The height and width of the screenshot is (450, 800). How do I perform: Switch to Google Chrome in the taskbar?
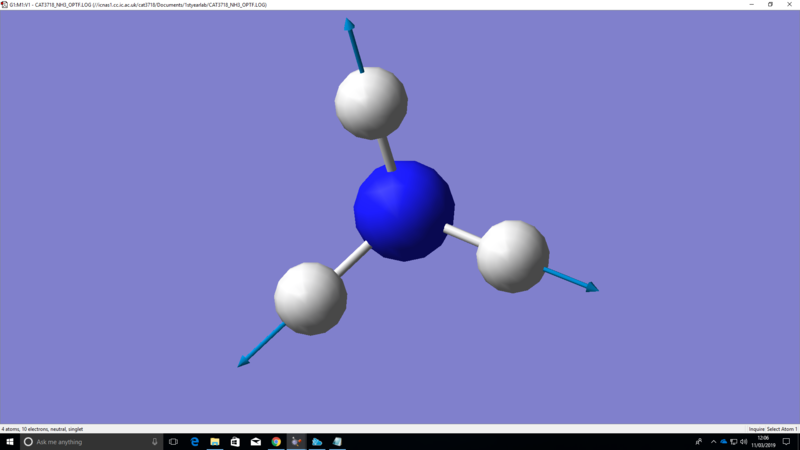(276, 442)
